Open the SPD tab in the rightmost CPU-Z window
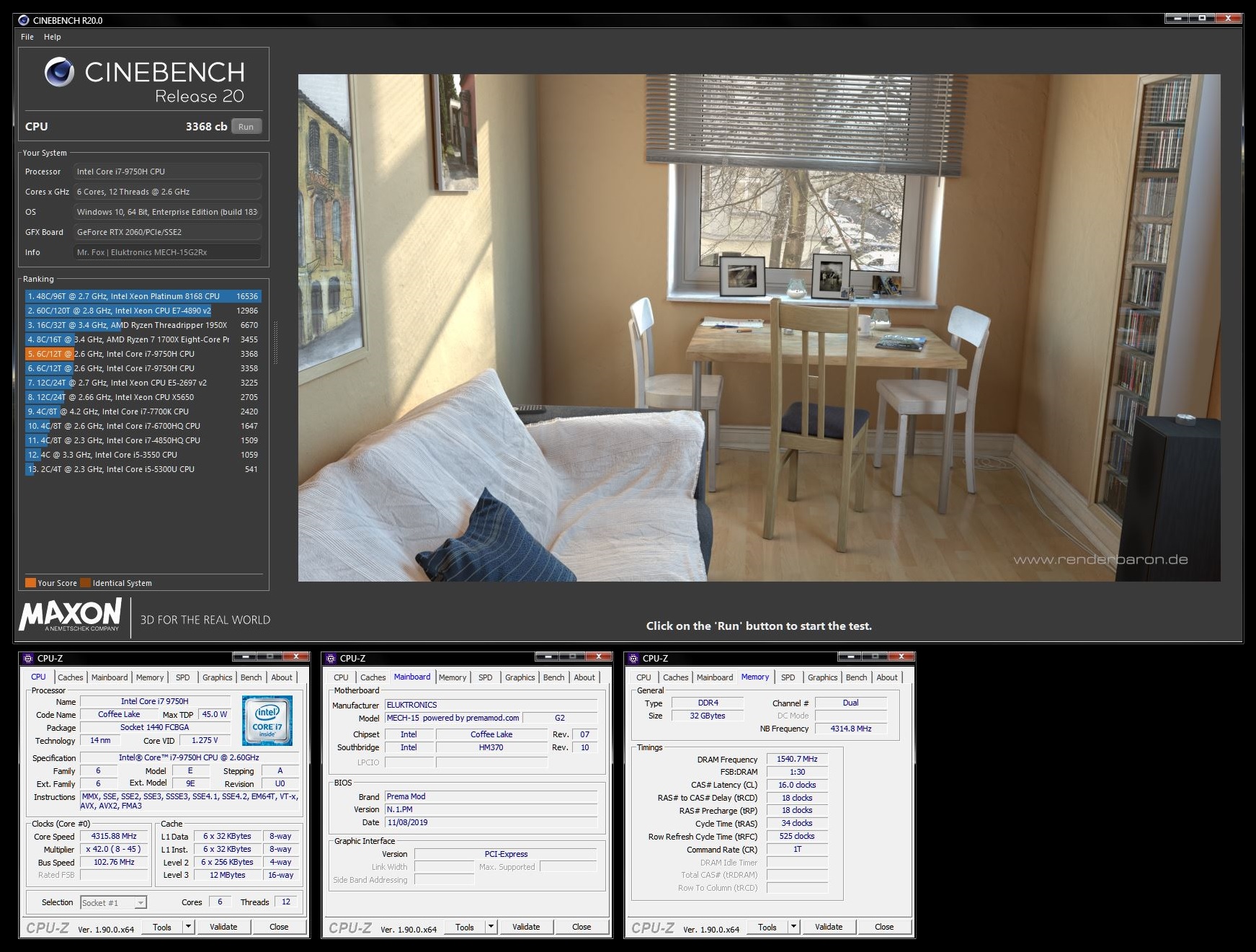This screenshot has width=1256, height=952. tap(788, 677)
